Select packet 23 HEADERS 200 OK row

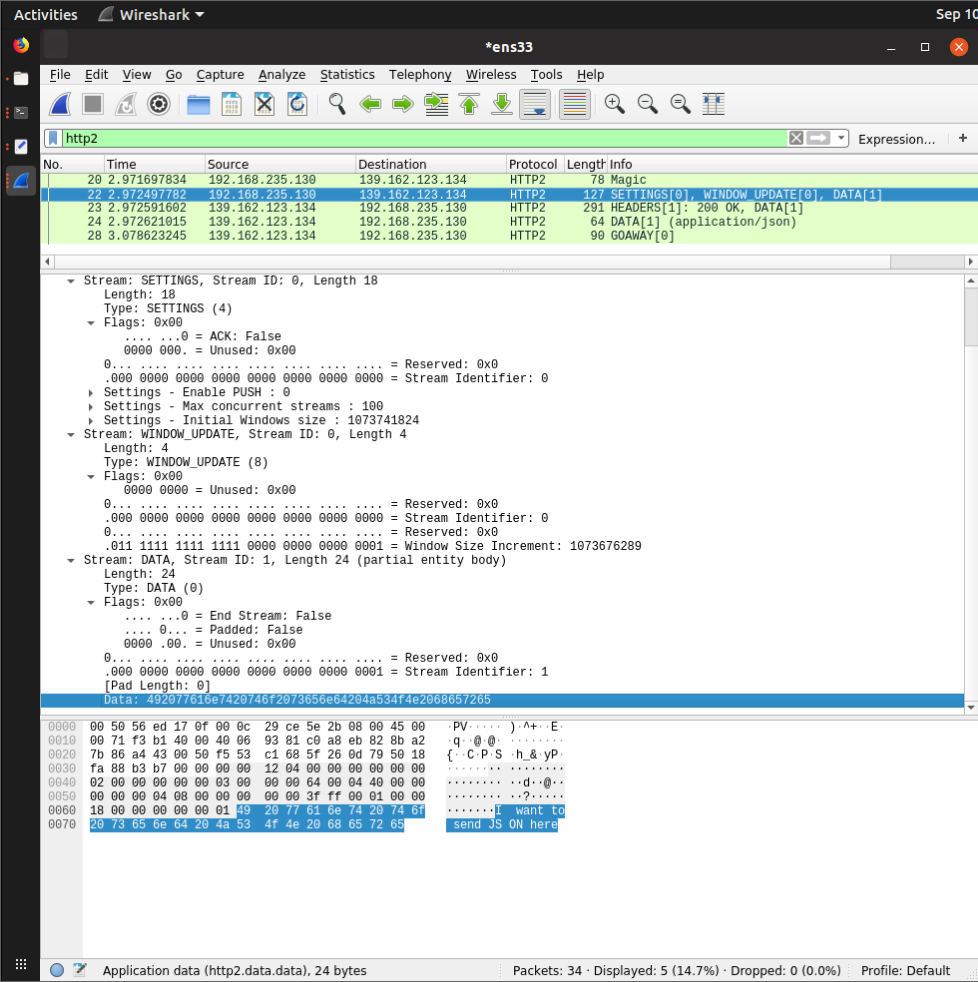(509, 208)
